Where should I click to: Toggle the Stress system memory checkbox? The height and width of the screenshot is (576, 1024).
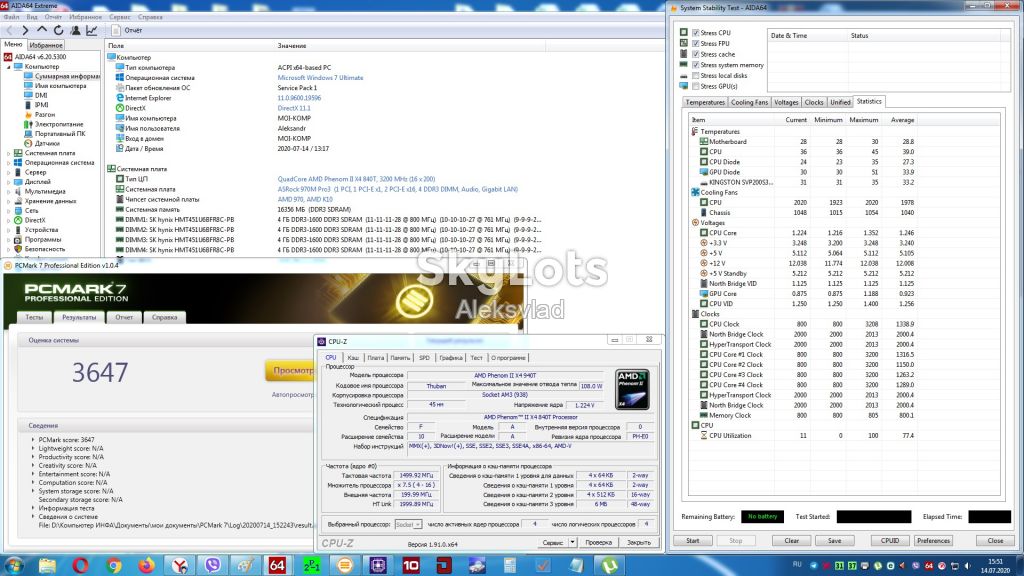pos(696,65)
